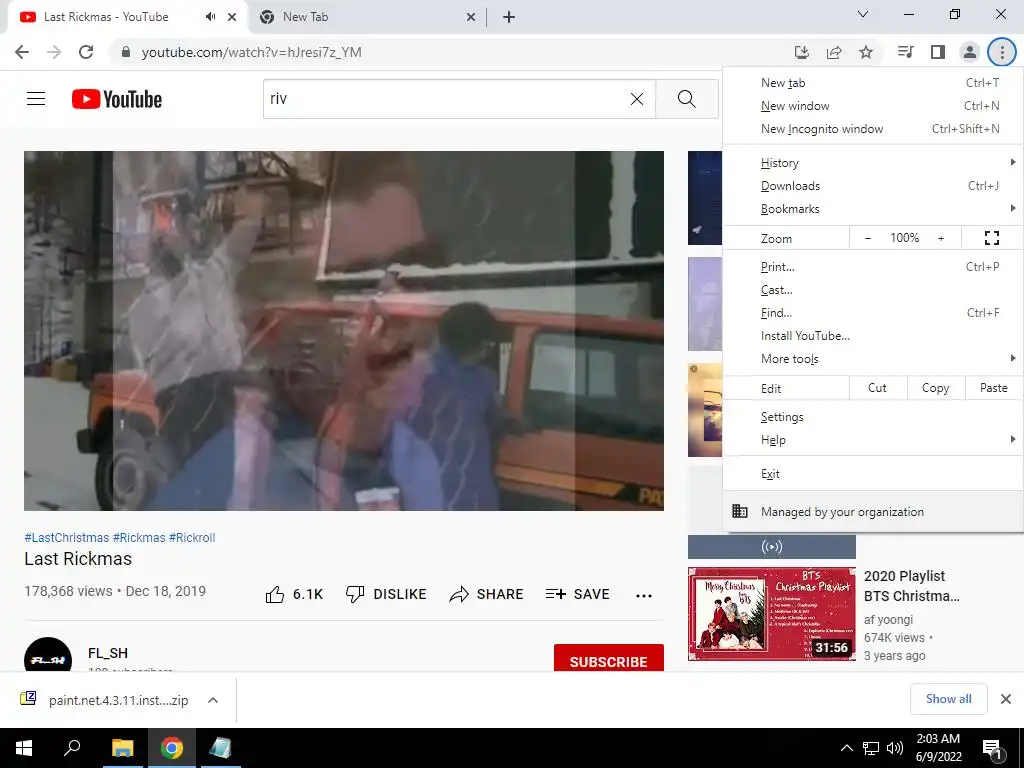Enter fullscreen via zoom row icon

991,238
